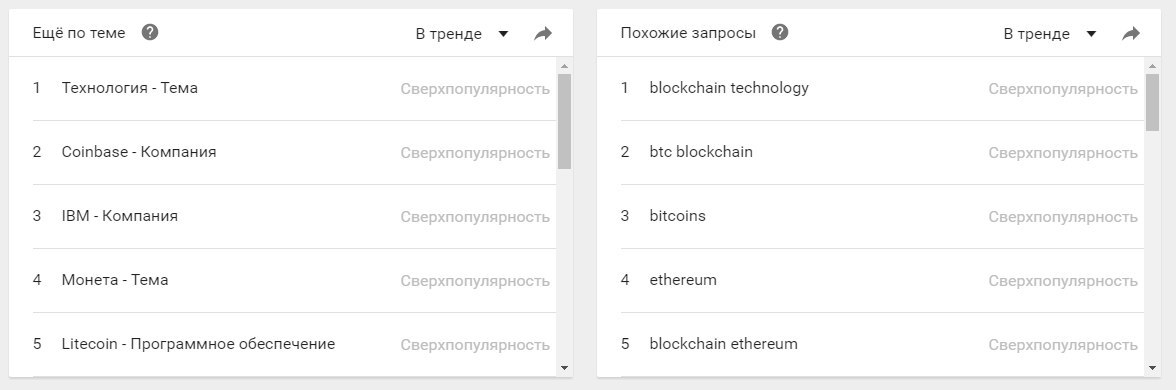Open bitcoins related query

click(882, 217)
